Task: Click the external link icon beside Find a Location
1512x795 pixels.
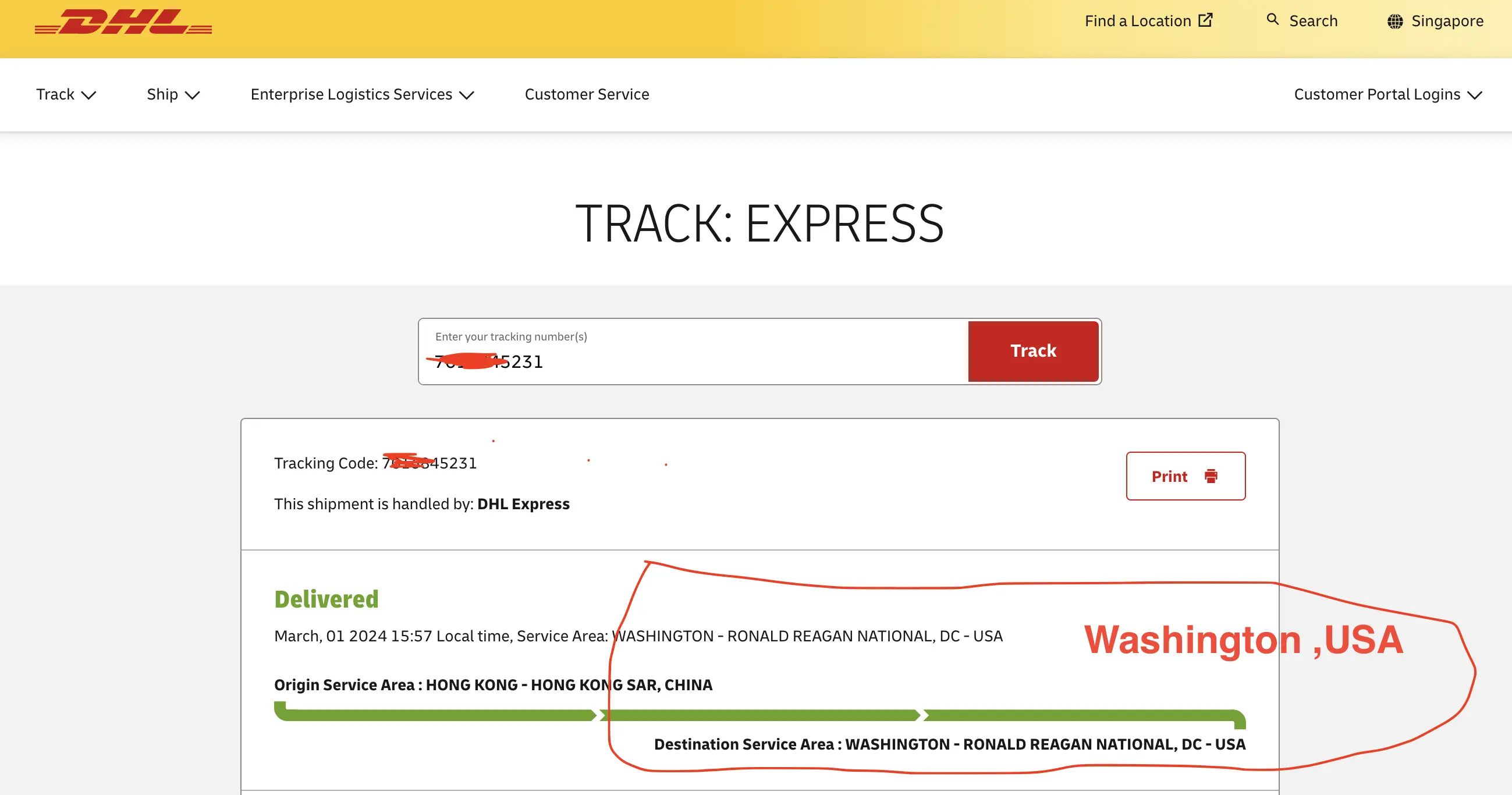Action: point(1205,20)
